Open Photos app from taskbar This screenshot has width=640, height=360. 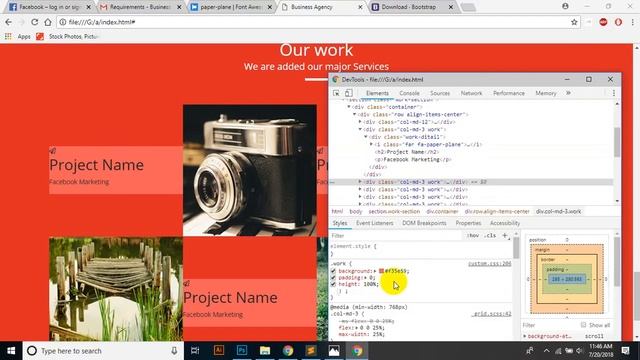pyautogui.click(x=334, y=351)
